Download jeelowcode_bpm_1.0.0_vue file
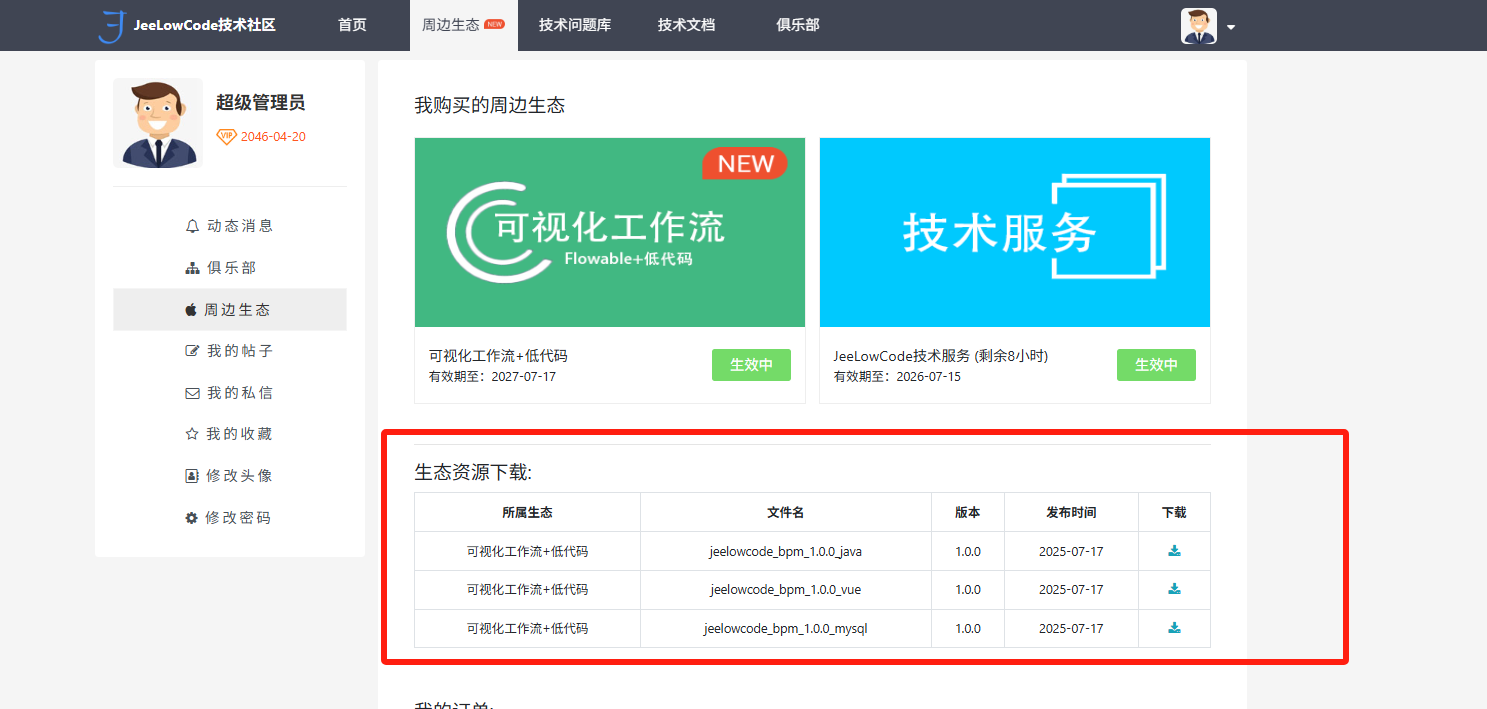1487x709 pixels. 1174,589
